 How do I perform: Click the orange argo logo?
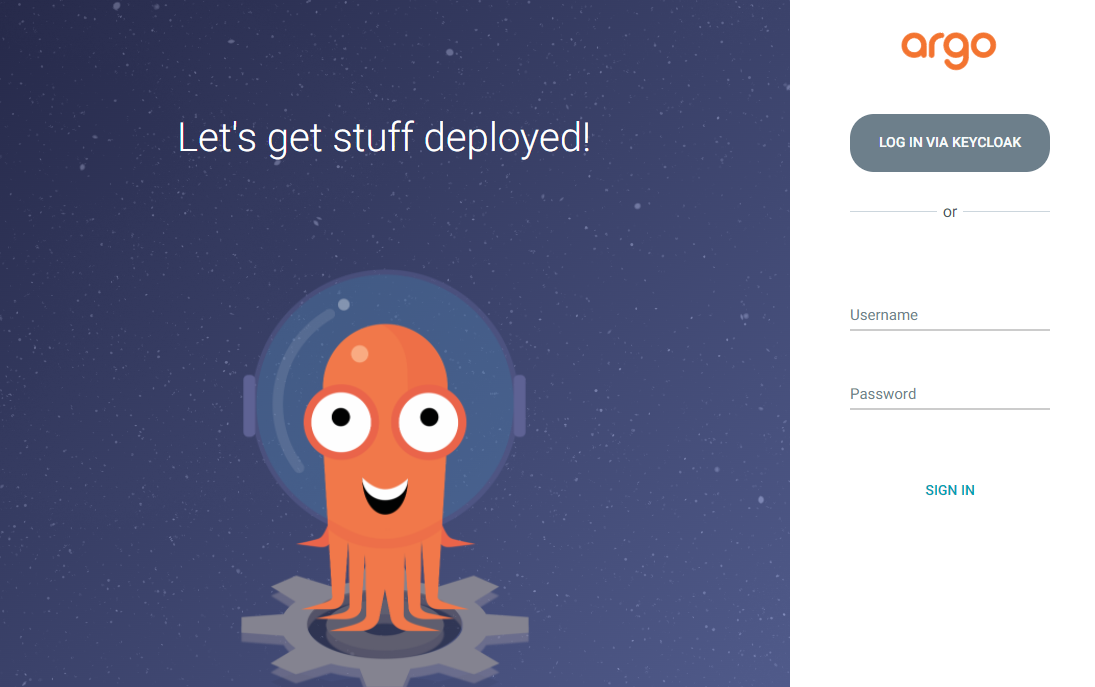pos(948,50)
